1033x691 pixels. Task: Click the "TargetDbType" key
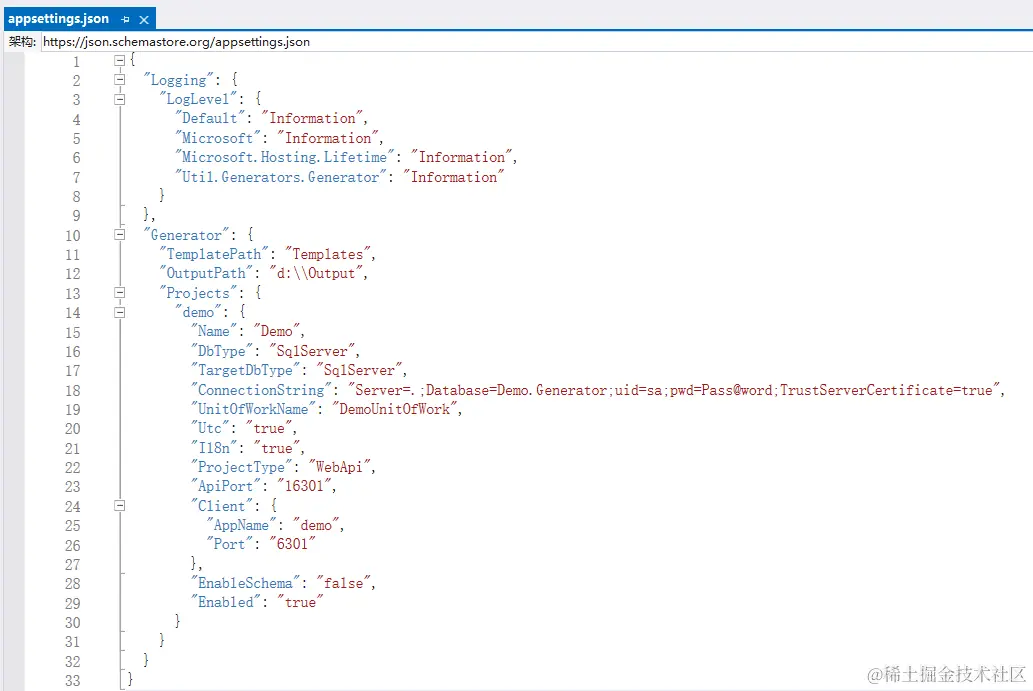click(x=245, y=370)
